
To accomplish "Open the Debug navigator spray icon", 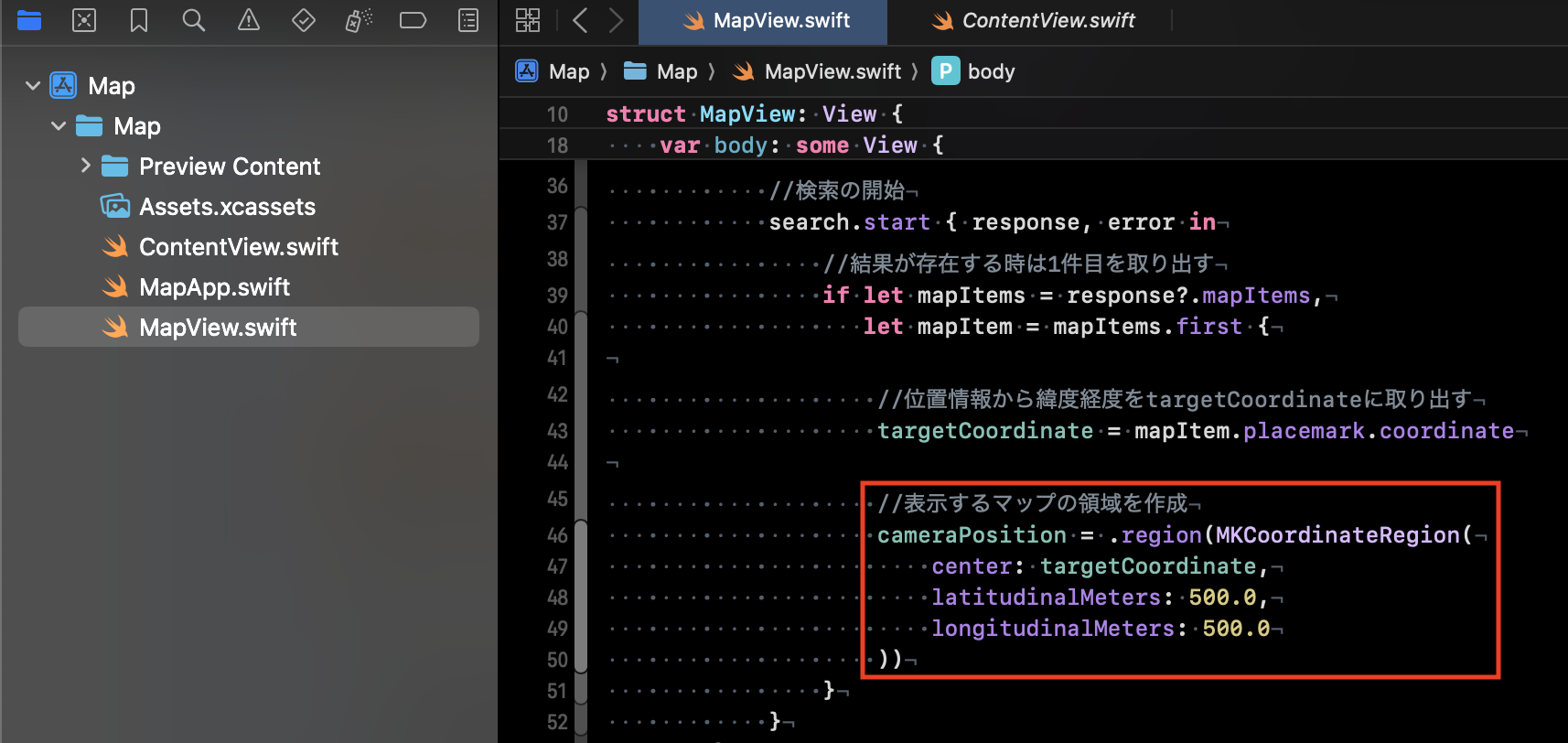I will coord(359,20).
